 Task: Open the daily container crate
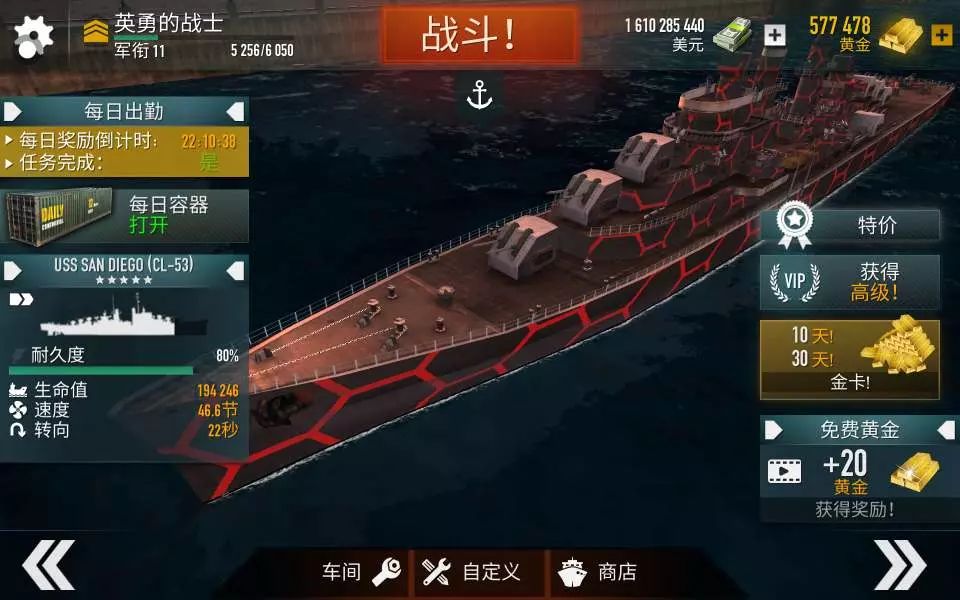click(124, 216)
